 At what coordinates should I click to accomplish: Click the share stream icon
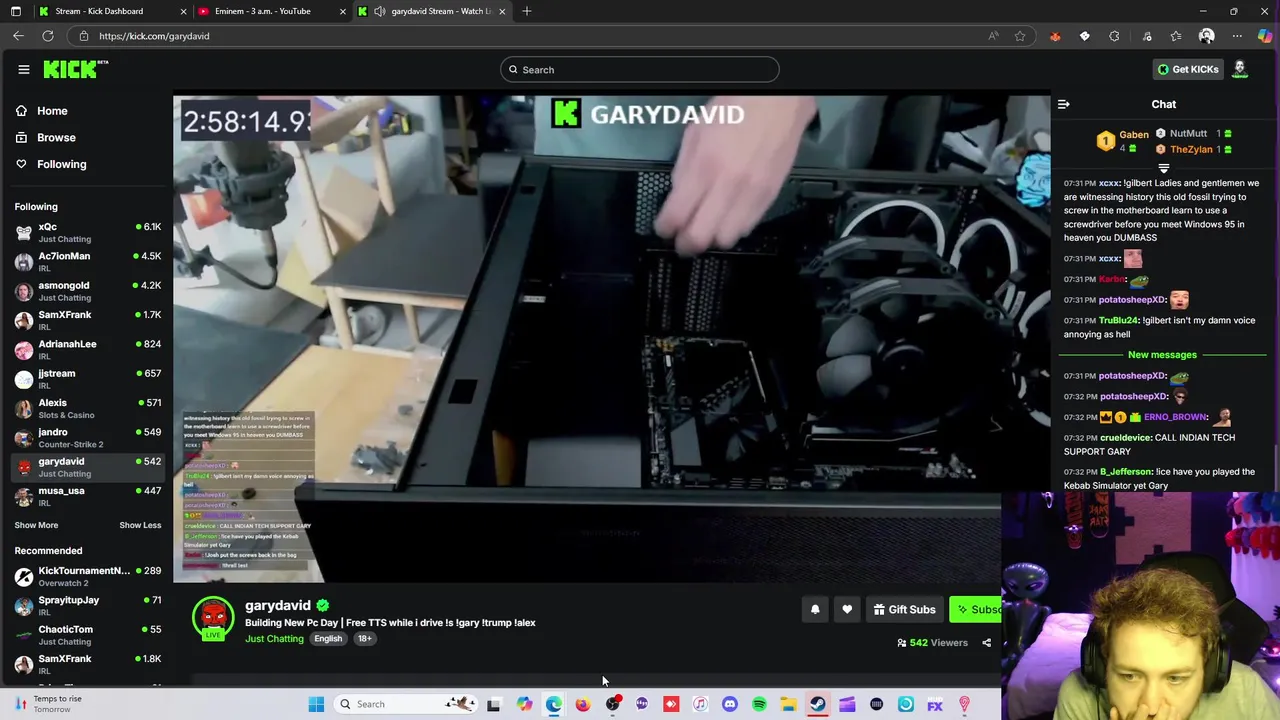[986, 643]
